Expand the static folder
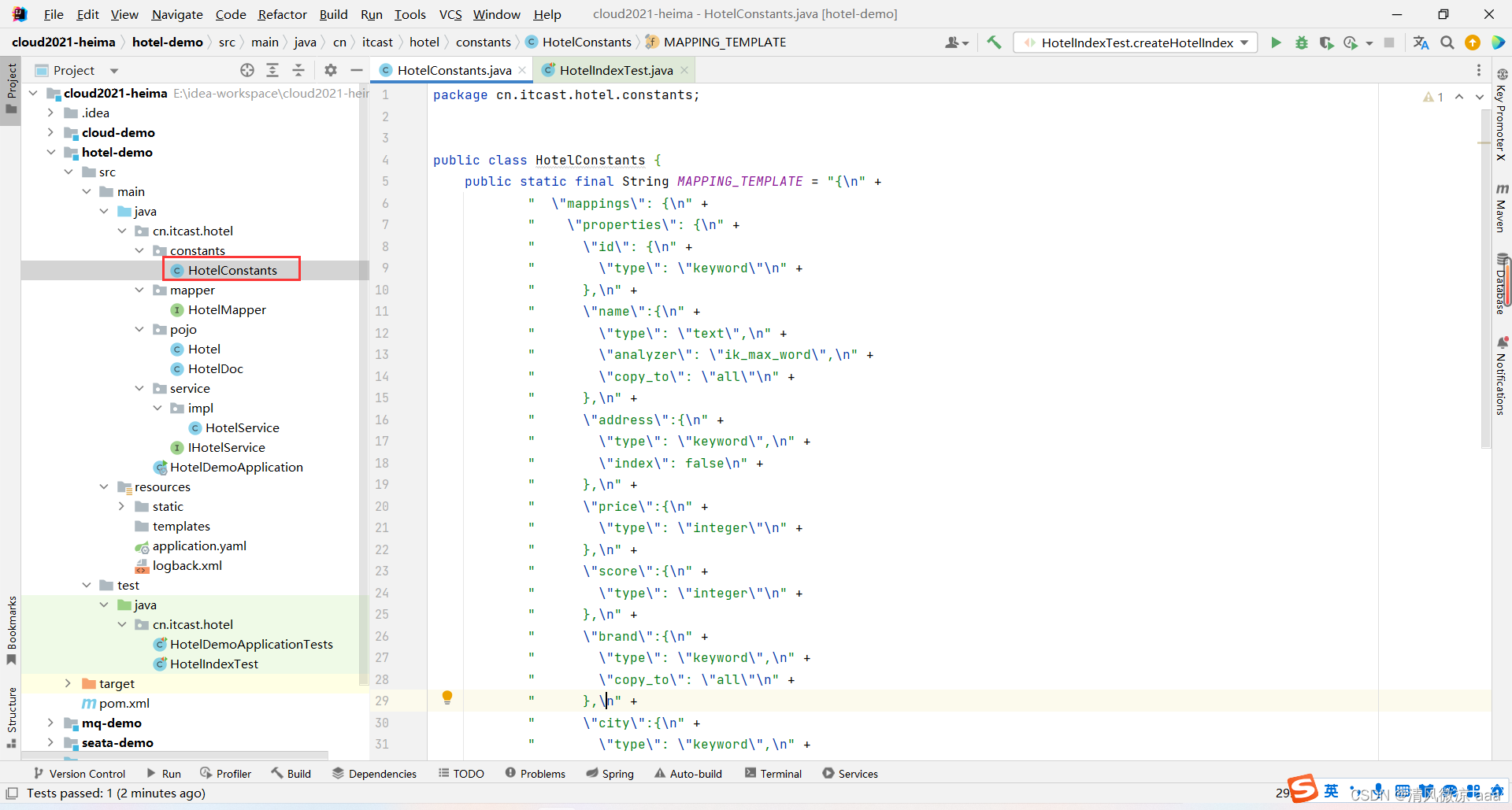The width and height of the screenshot is (1512, 810). coord(121,506)
